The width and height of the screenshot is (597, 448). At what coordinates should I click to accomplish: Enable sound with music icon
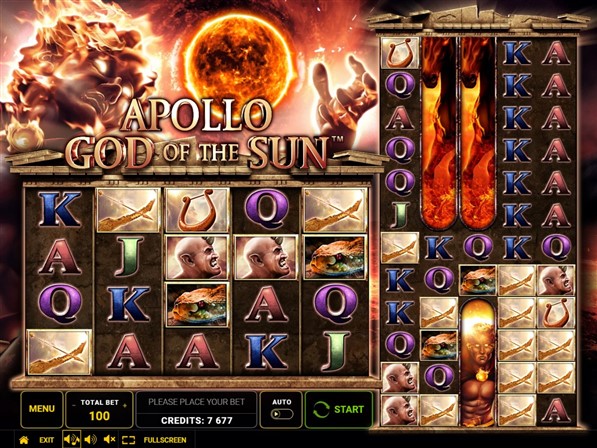(x=72, y=440)
